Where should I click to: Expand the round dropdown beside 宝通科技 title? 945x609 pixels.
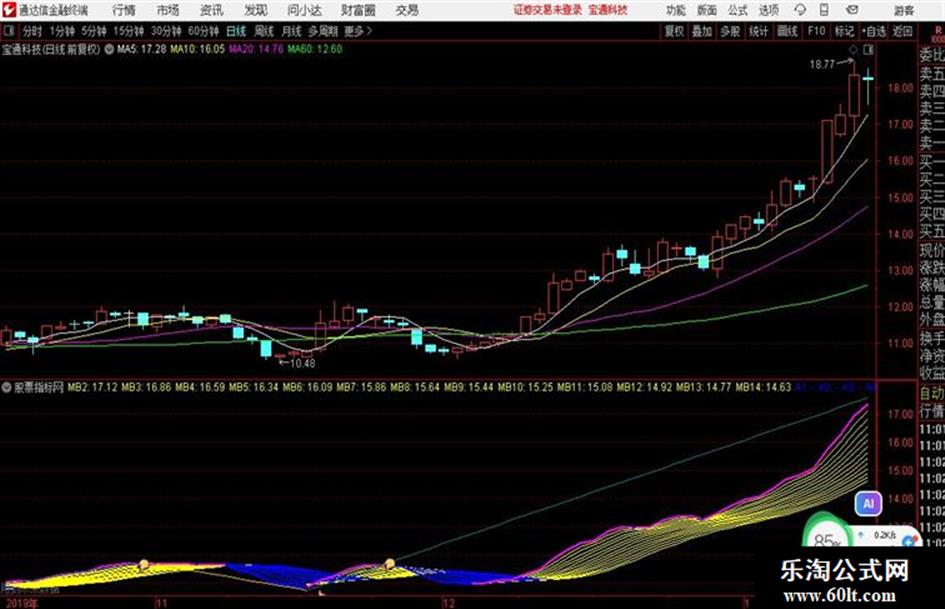(x=109, y=49)
